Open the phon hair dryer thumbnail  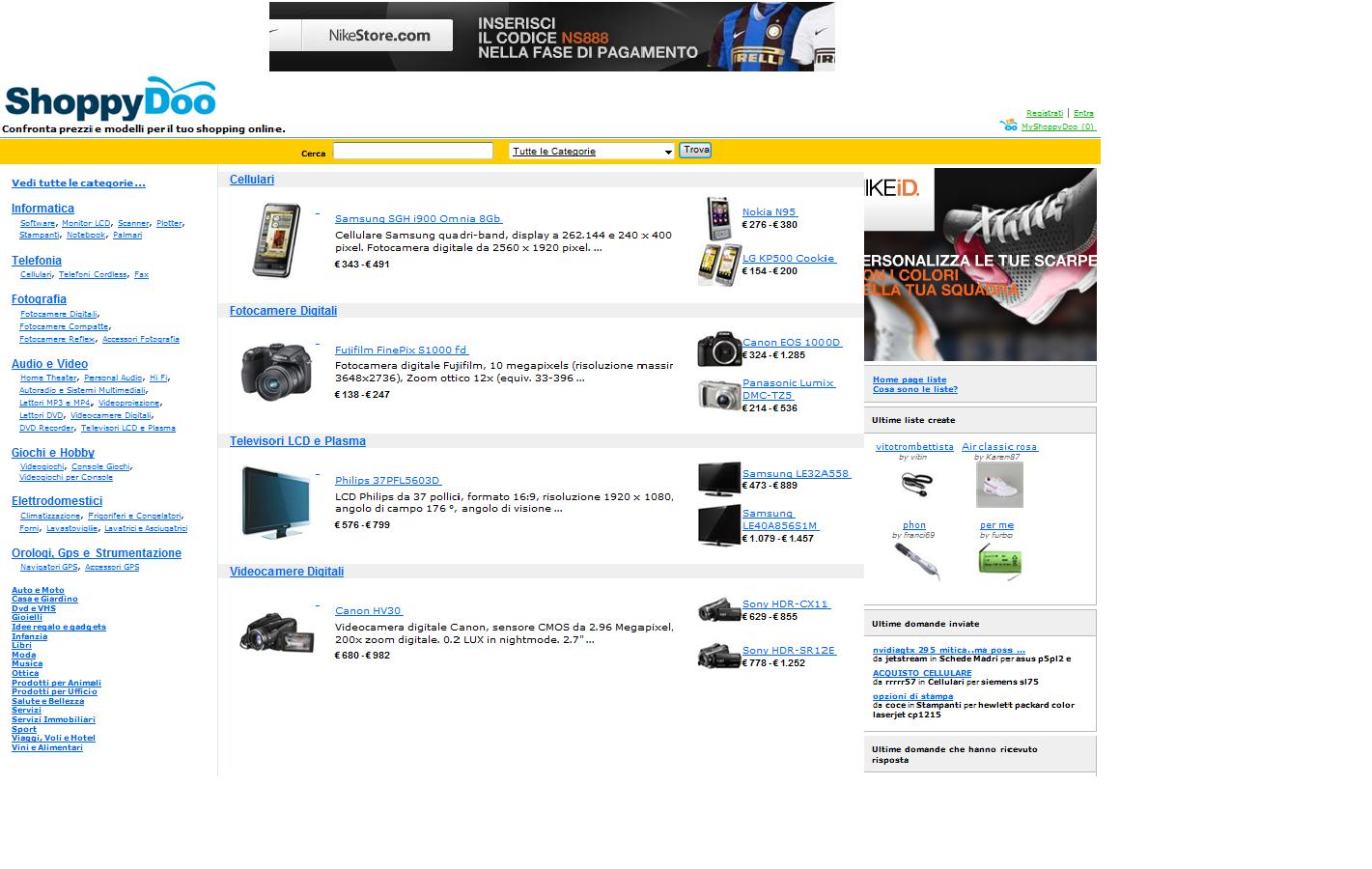pos(915,561)
